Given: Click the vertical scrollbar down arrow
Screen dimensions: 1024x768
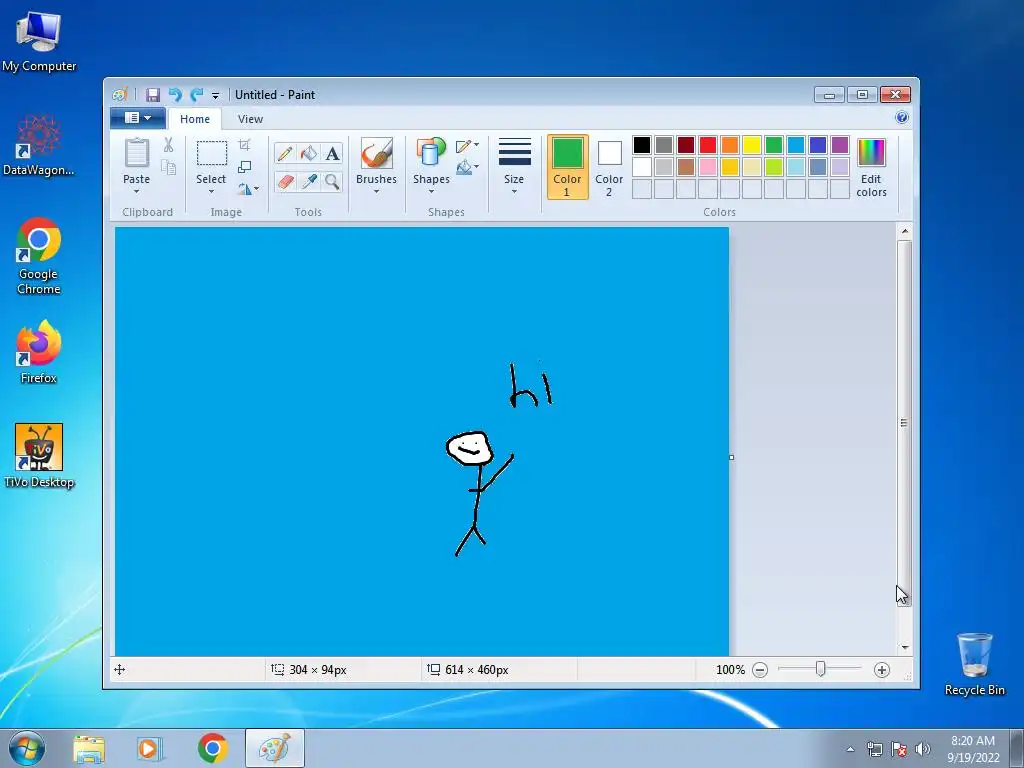Looking at the screenshot, I should point(904,647).
